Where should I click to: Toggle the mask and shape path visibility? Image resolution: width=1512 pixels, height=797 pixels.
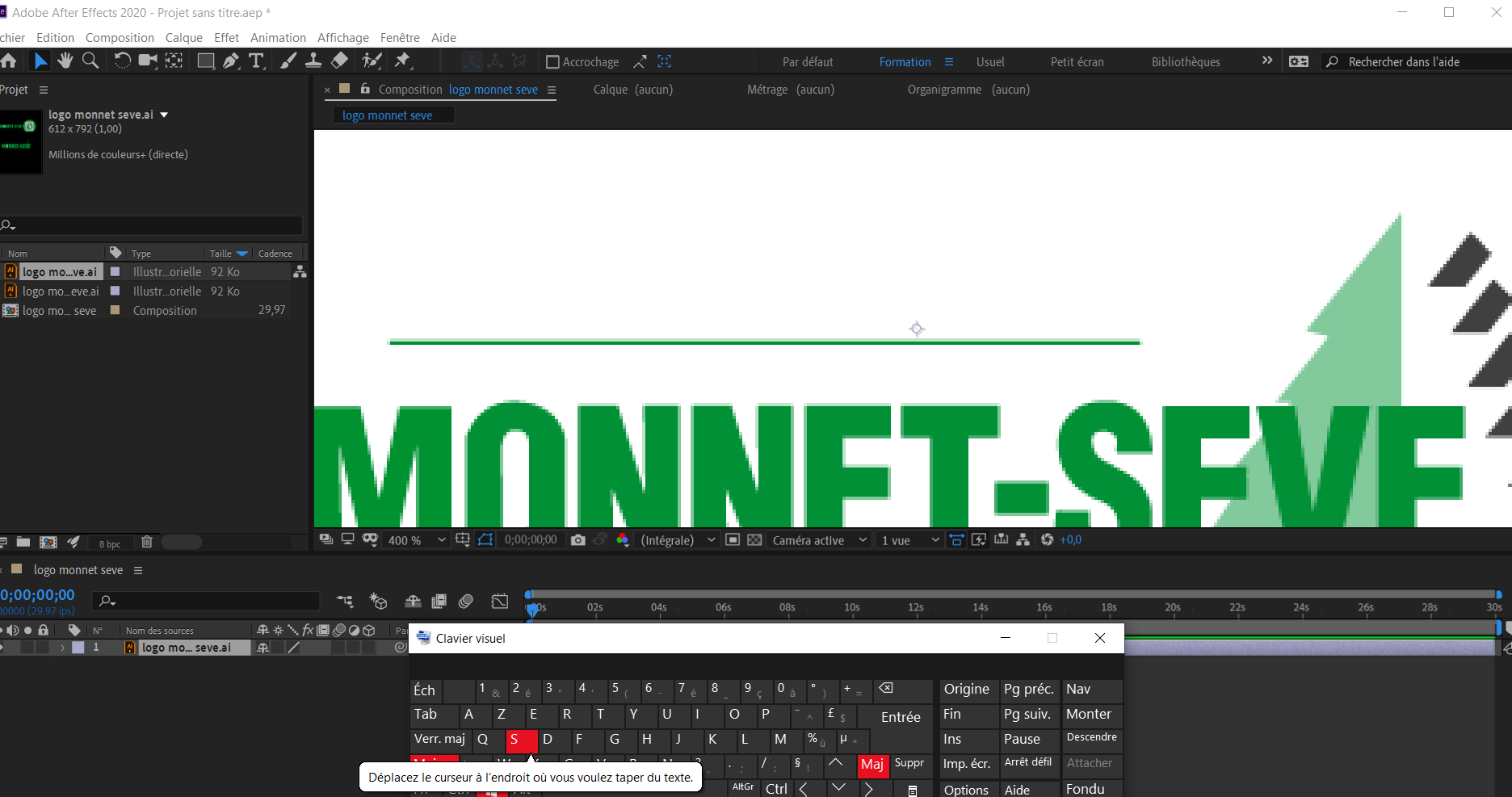[485, 539]
